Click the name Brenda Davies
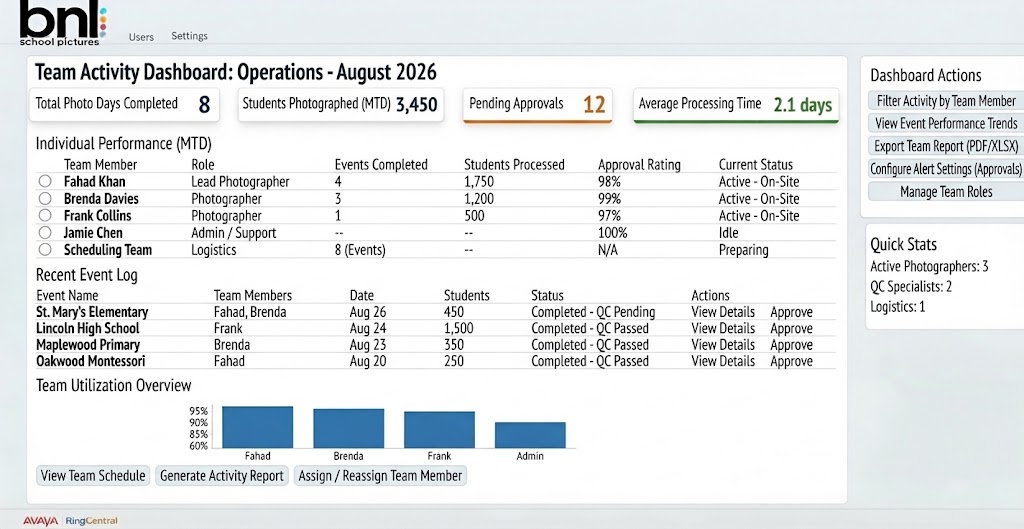The width and height of the screenshot is (1024, 529). pos(101,199)
